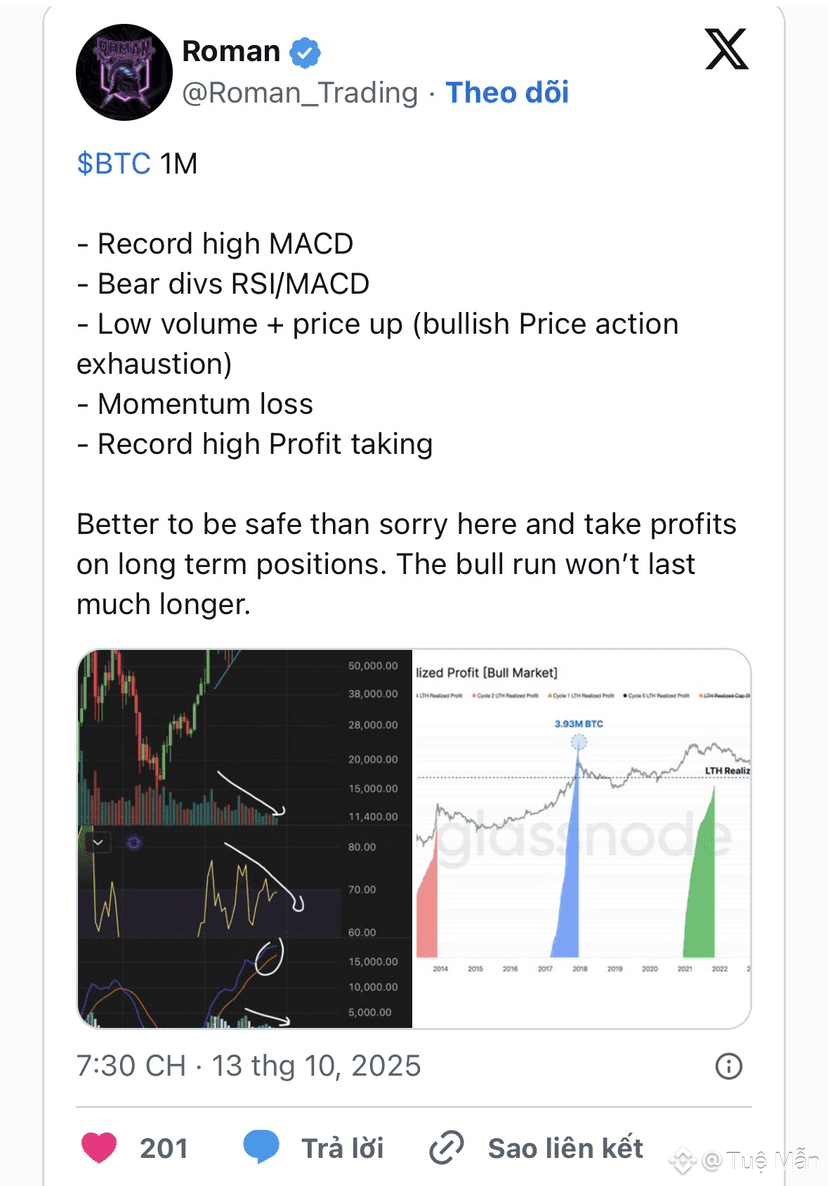This screenshot has height=1186, width=828.
Task: Click the blue verified badge
Action: [304, 51]
